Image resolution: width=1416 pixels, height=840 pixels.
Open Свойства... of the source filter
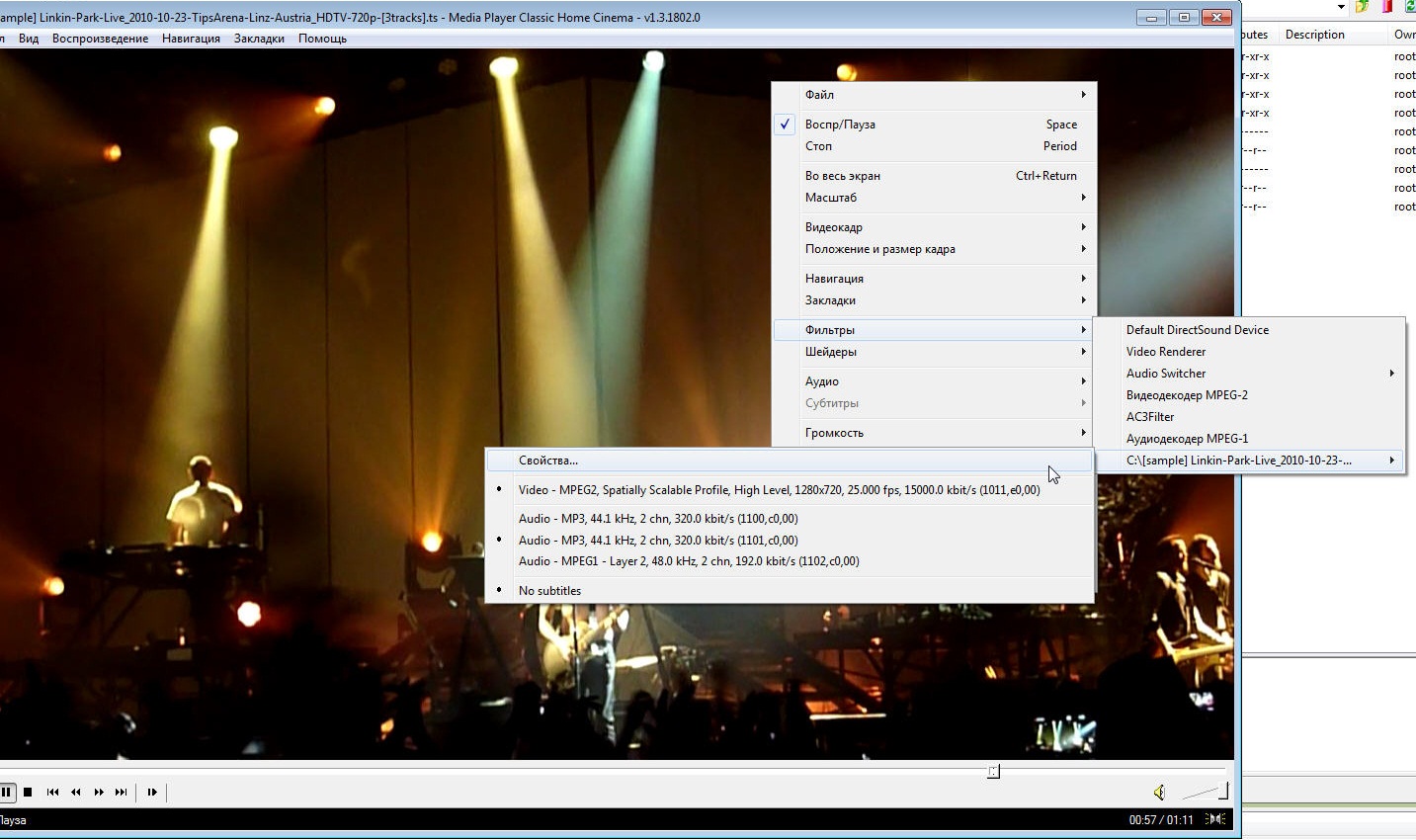click(x=789, y=461)
